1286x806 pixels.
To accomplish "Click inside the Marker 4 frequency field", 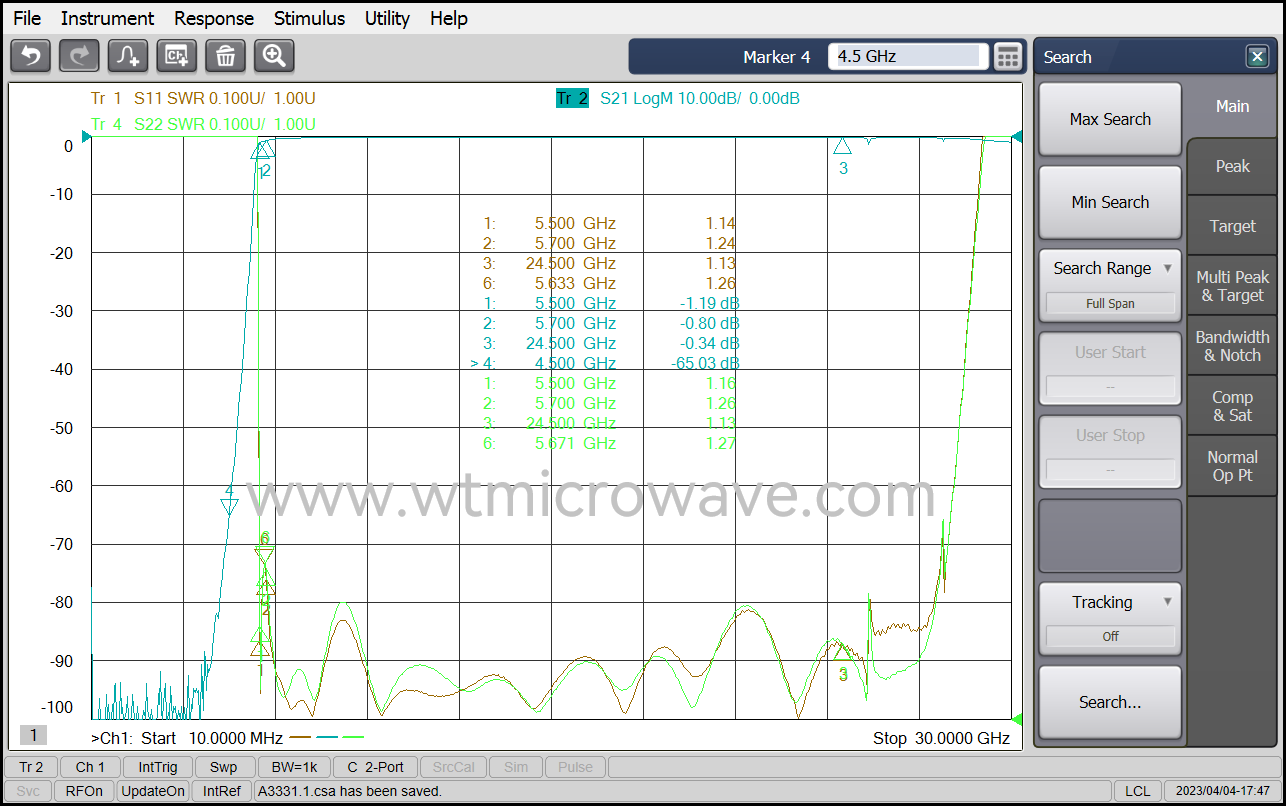I will [x=905, y=57].
